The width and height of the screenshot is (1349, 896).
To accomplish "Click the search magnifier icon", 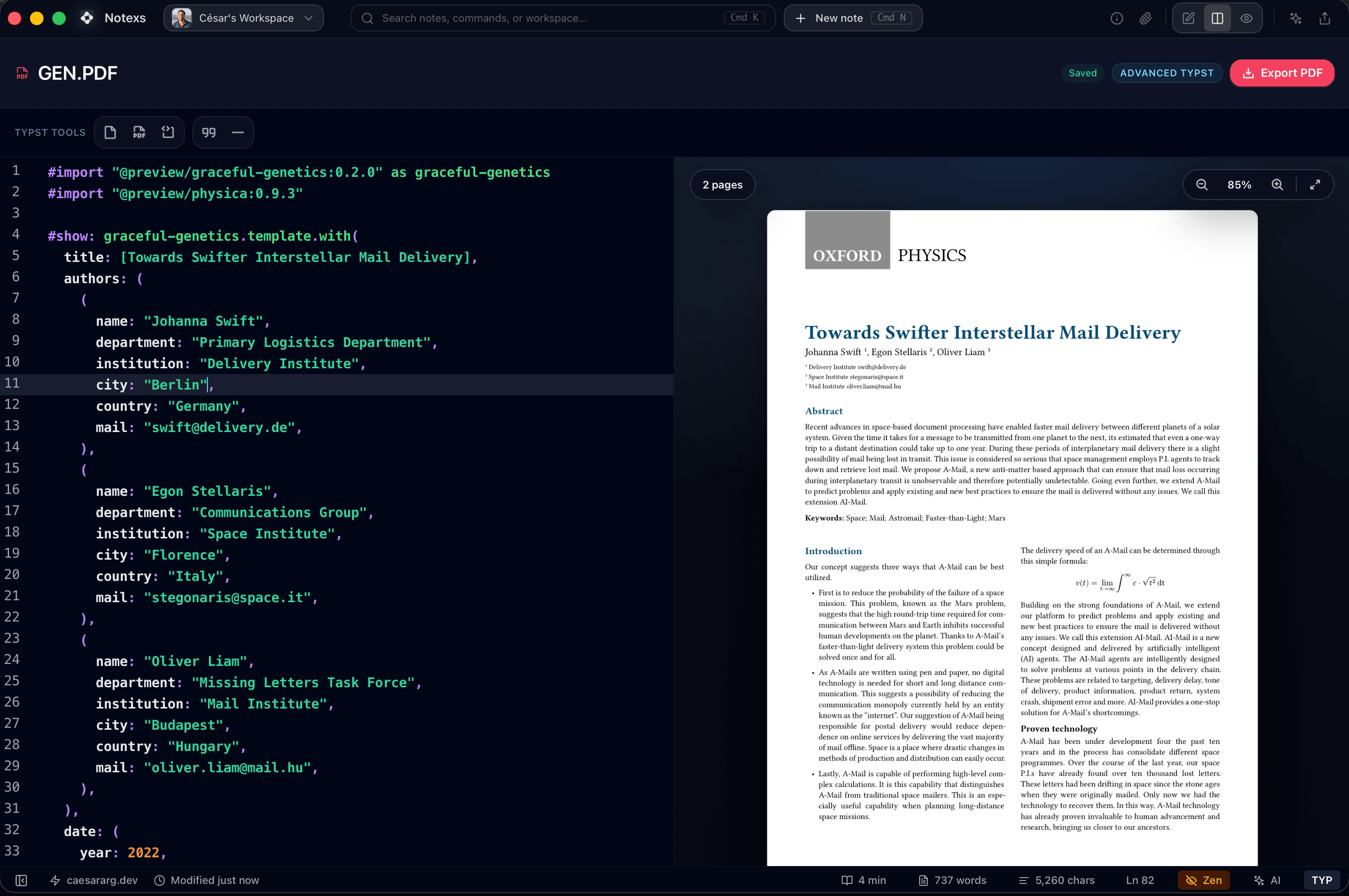I will [367, 18].
